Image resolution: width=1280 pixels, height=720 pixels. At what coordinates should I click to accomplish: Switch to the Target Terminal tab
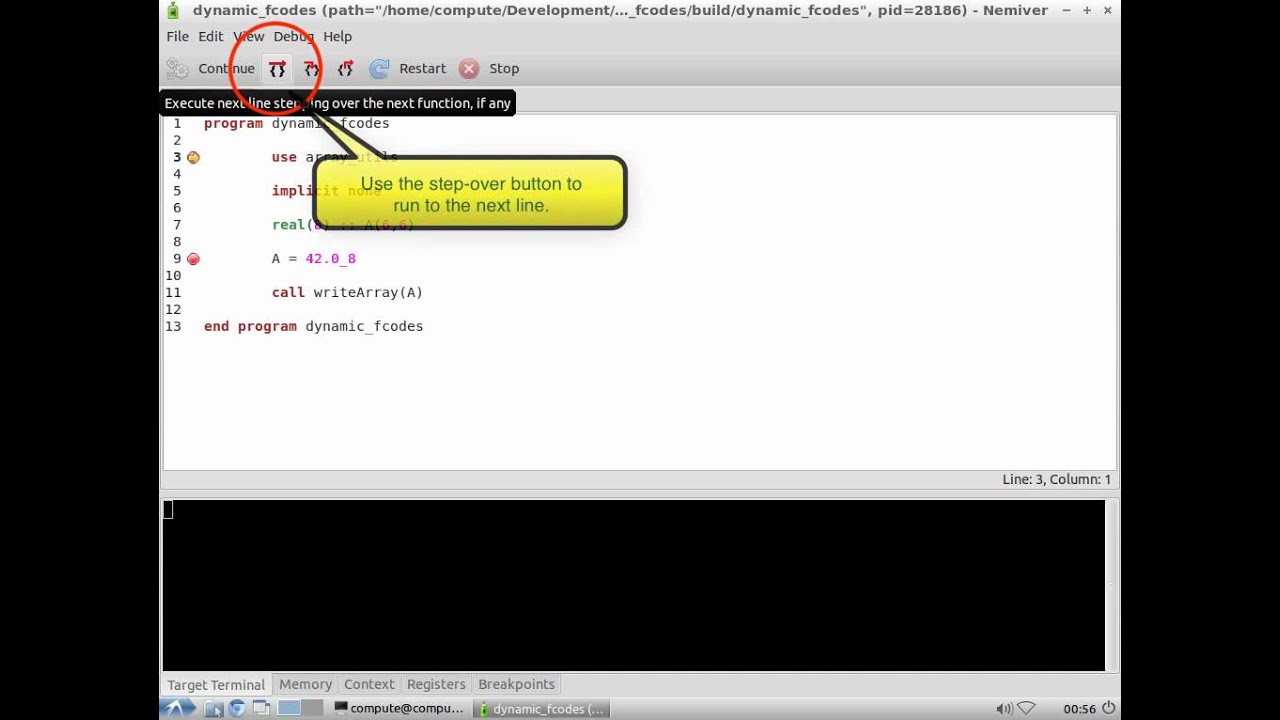[x=216, y=685]
